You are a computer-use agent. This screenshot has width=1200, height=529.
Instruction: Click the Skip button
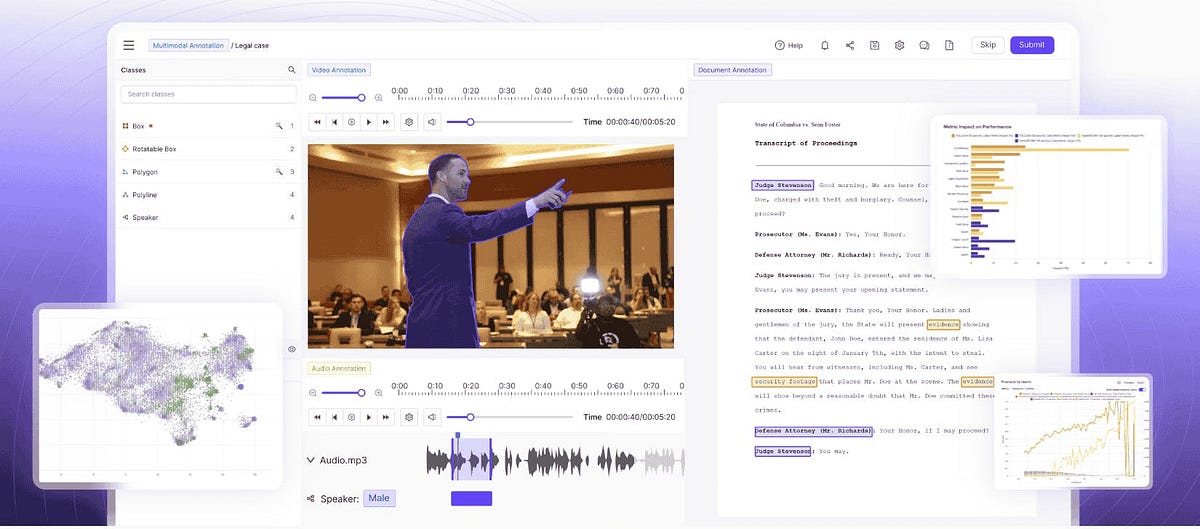click(988, 45)
